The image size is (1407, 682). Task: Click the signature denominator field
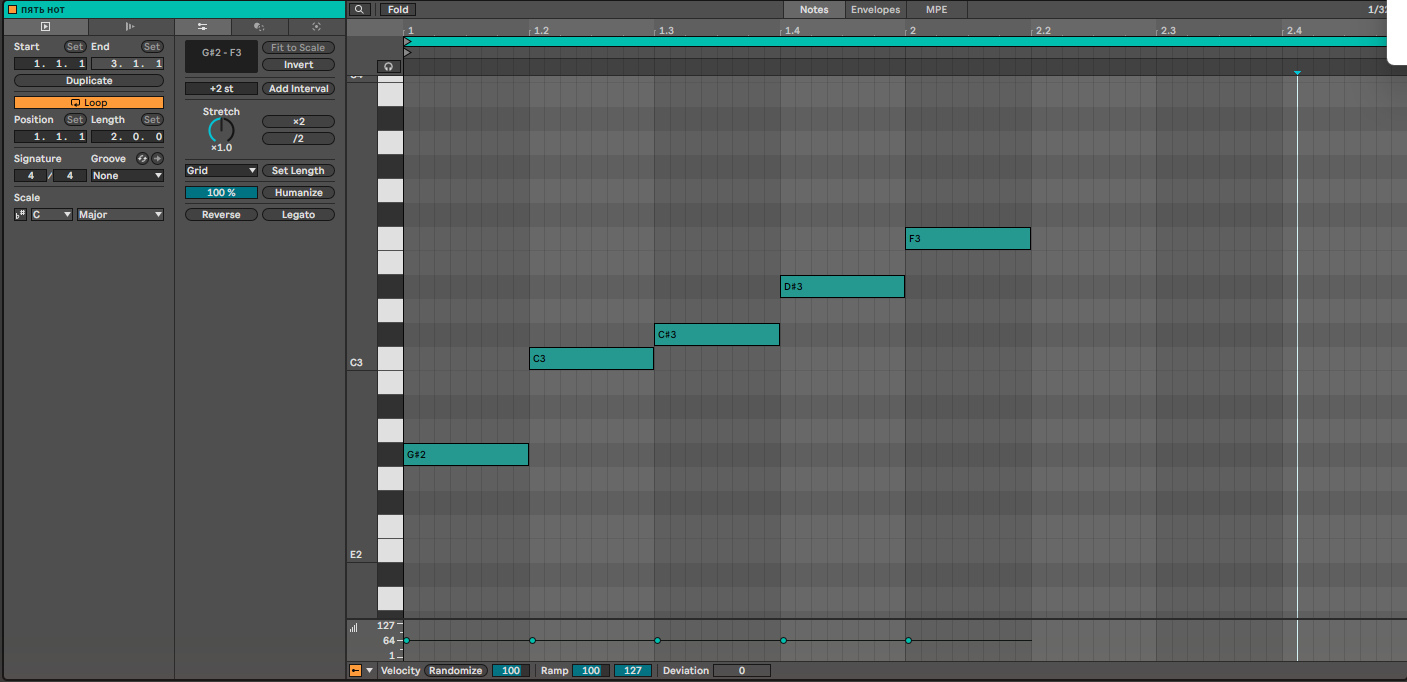[x=70, y=176]
